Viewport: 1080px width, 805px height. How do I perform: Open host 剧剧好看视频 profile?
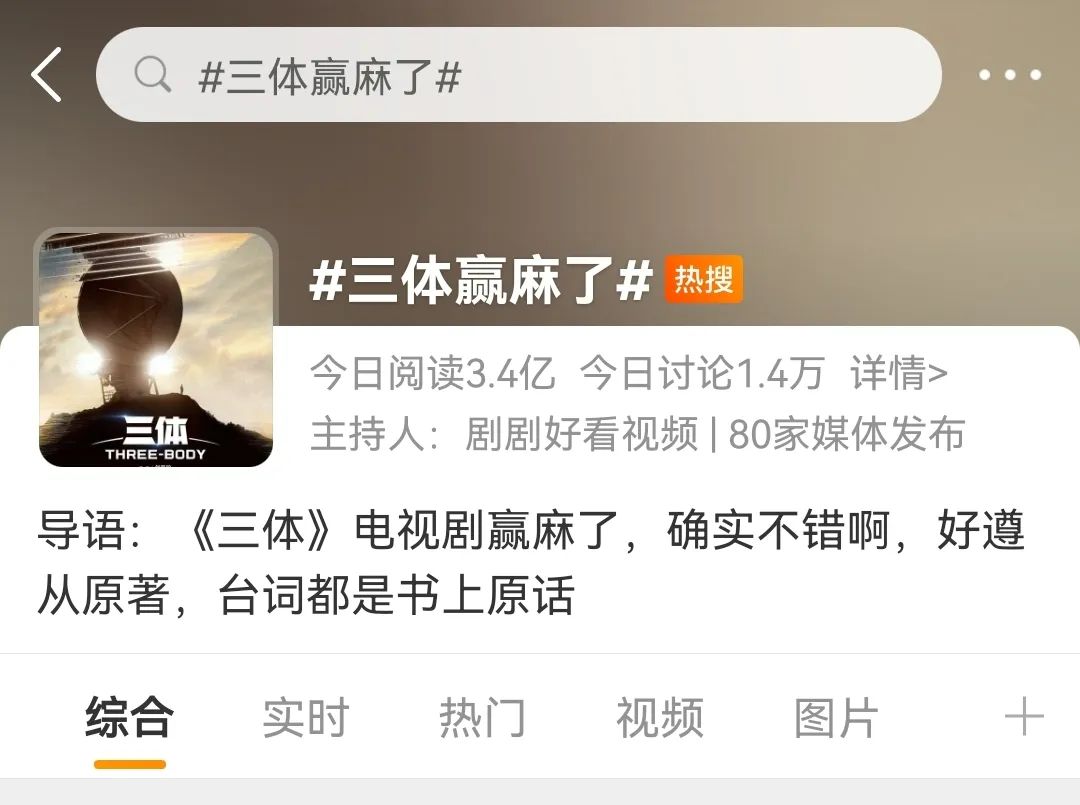[x=582, y=434]
